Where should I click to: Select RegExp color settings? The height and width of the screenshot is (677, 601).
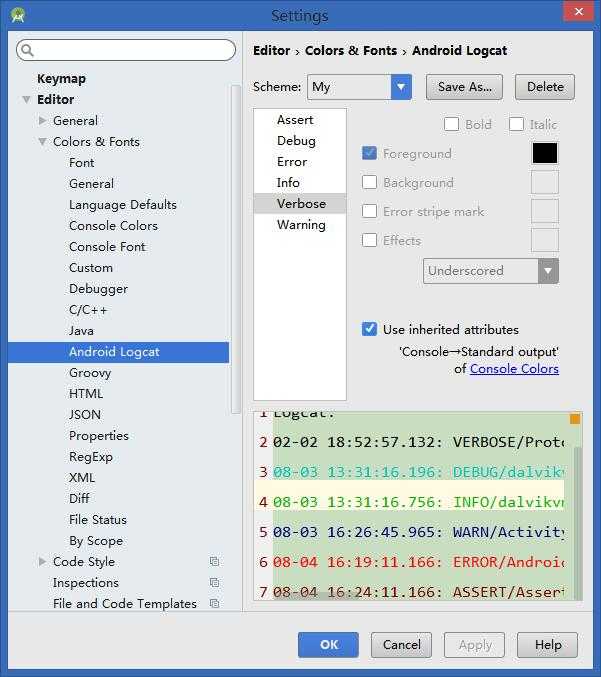(x=91, y=457)
